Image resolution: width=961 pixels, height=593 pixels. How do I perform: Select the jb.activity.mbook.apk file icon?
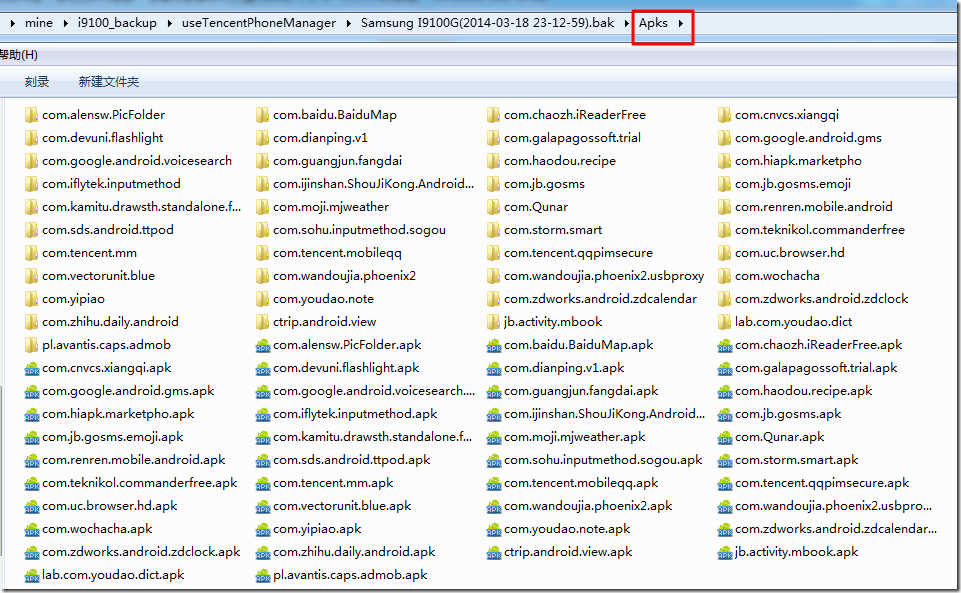[725, 553]
